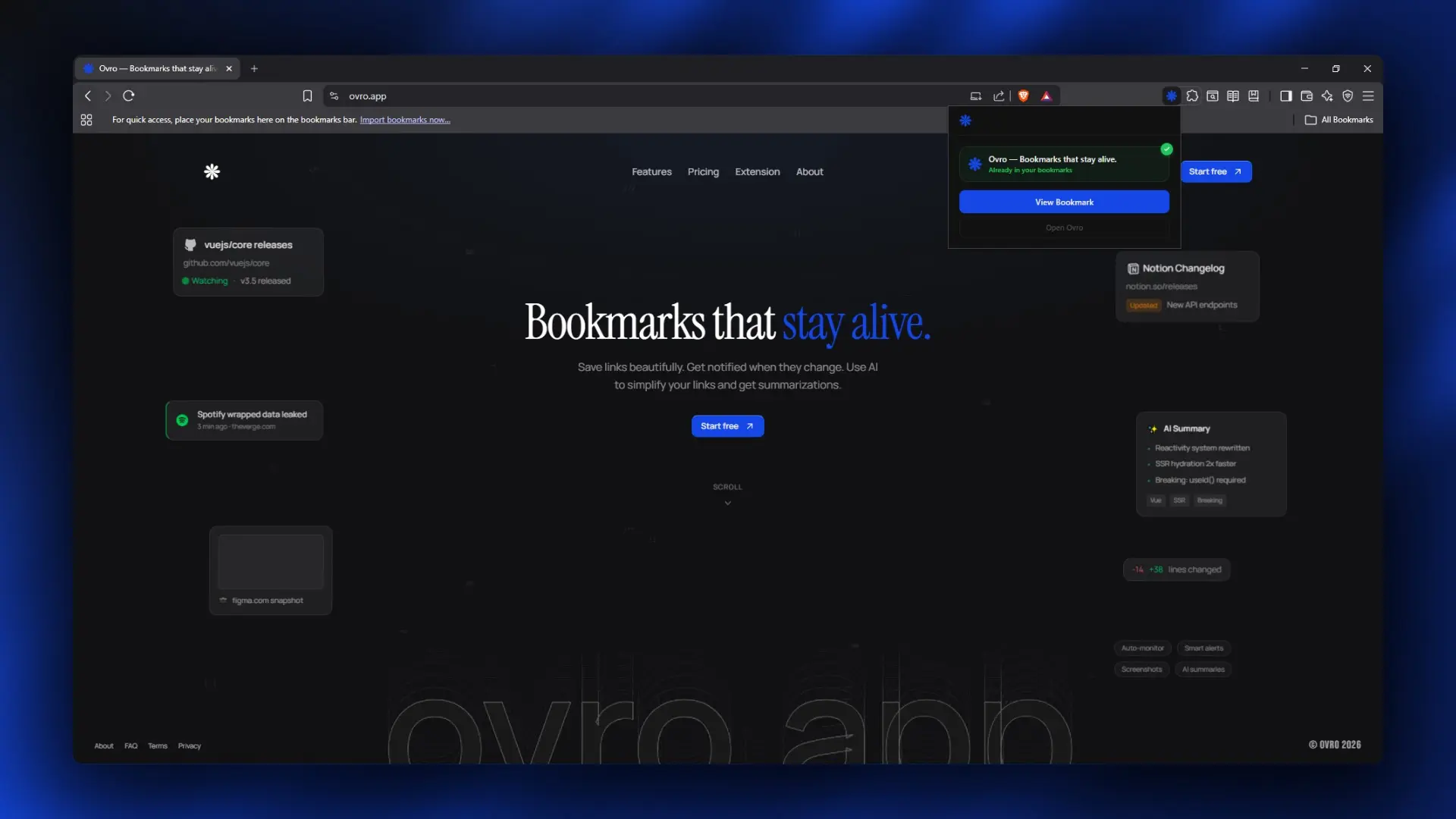This screenshot has width=1456, height=819.
Task: Close the Ovro browser tab
Action: point(229,68)
